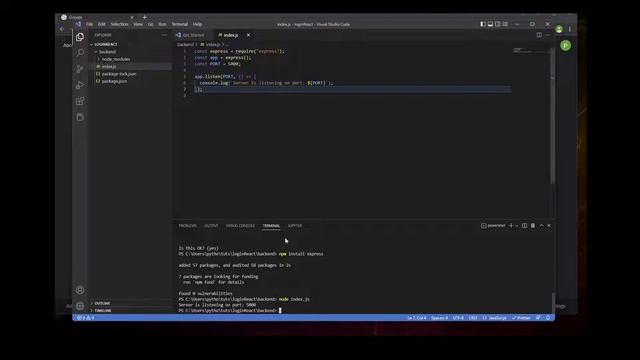
Task: Open browser menu three dots behind VS Code
Action: click(570, 29)
